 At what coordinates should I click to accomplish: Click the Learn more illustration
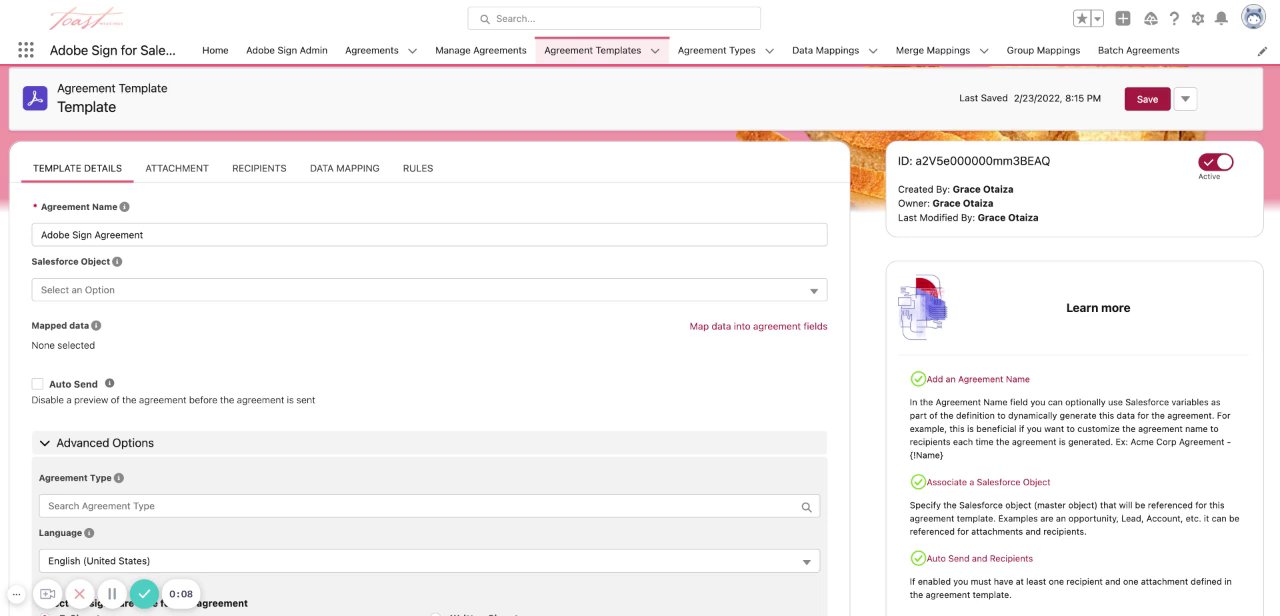click(922, 308)
